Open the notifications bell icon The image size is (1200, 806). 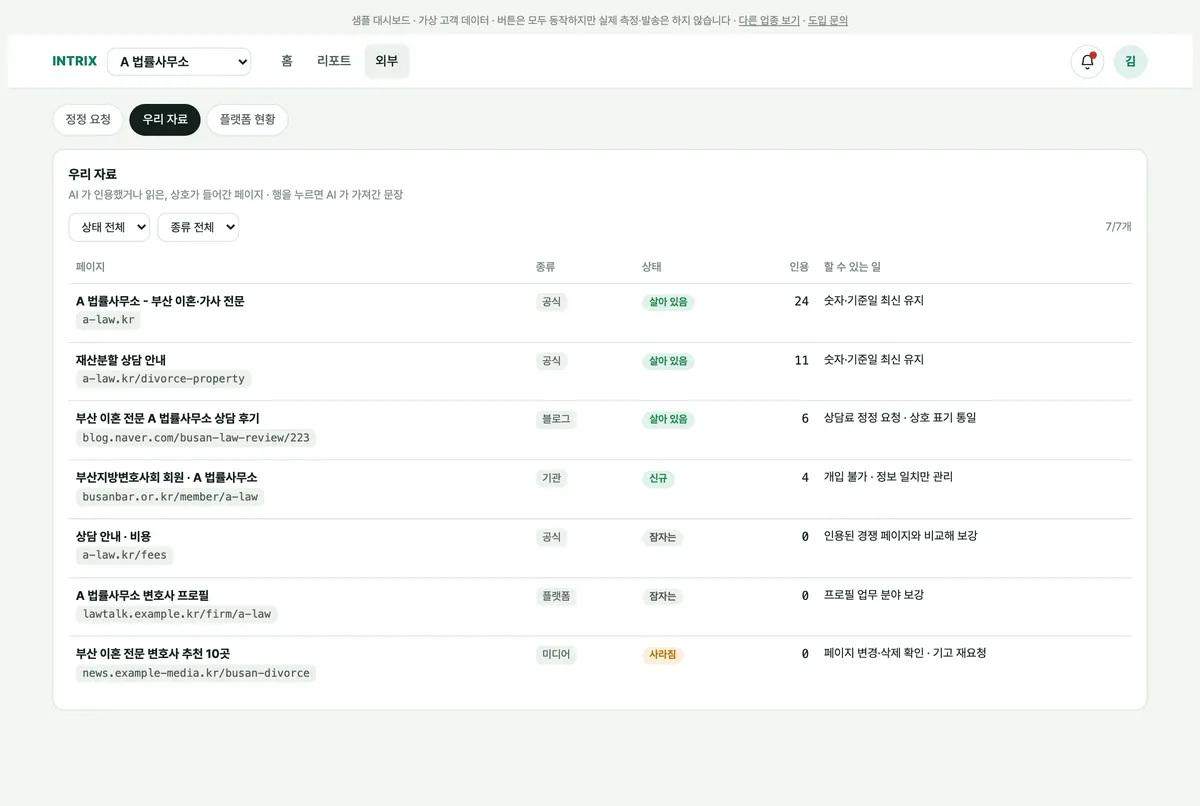coord(1087,61)
